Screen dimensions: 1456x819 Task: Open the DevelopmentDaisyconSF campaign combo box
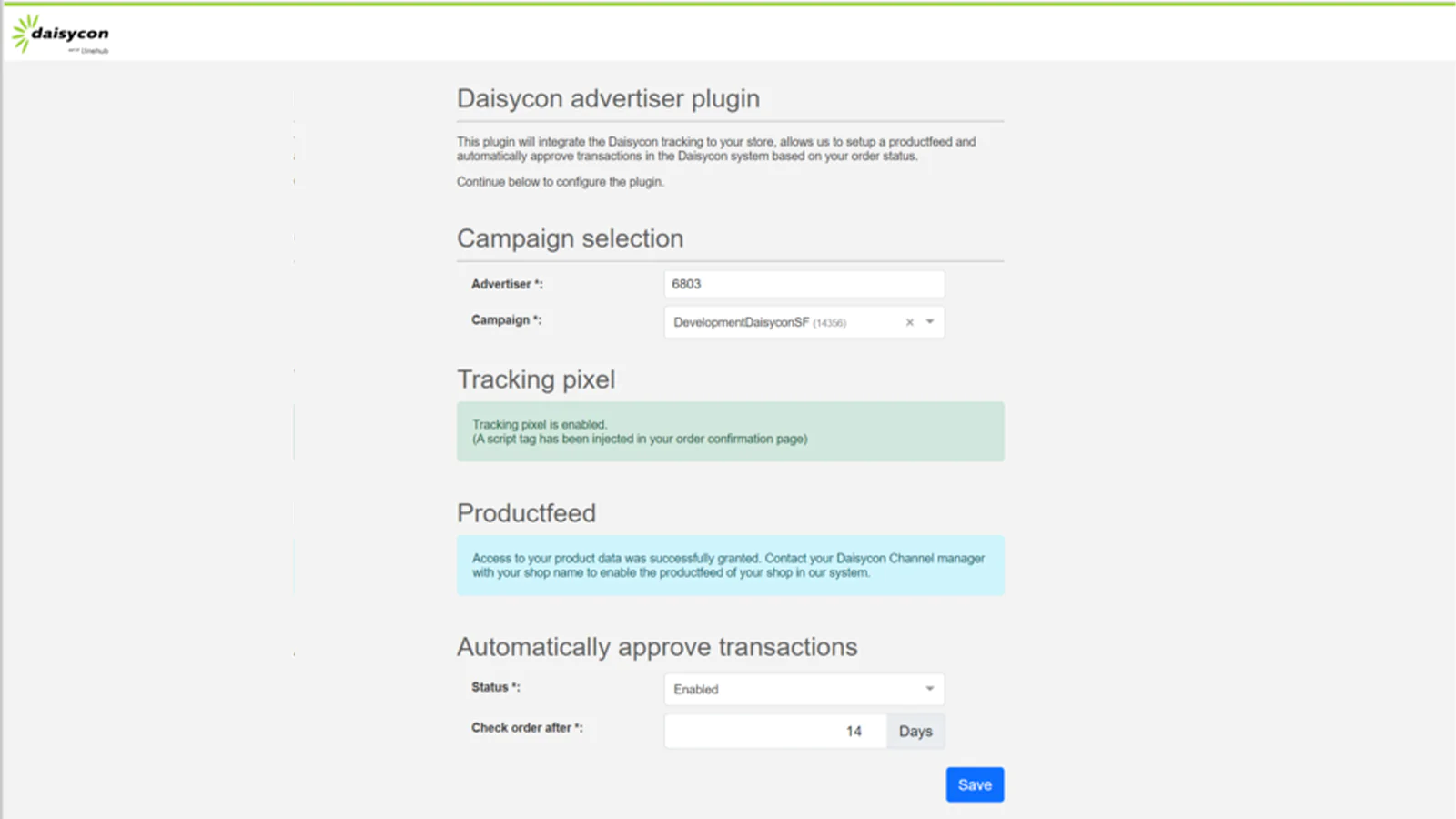coord(804,322)
